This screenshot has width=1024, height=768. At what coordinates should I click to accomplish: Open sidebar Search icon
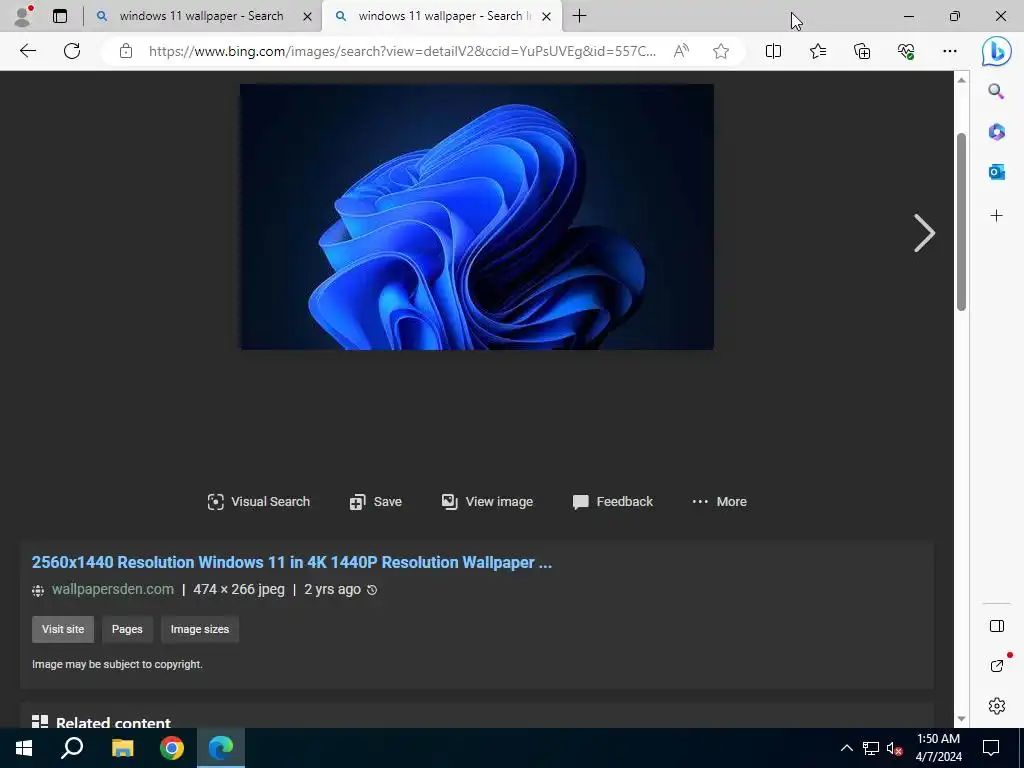pyautogui.click(x=996, y=91)
